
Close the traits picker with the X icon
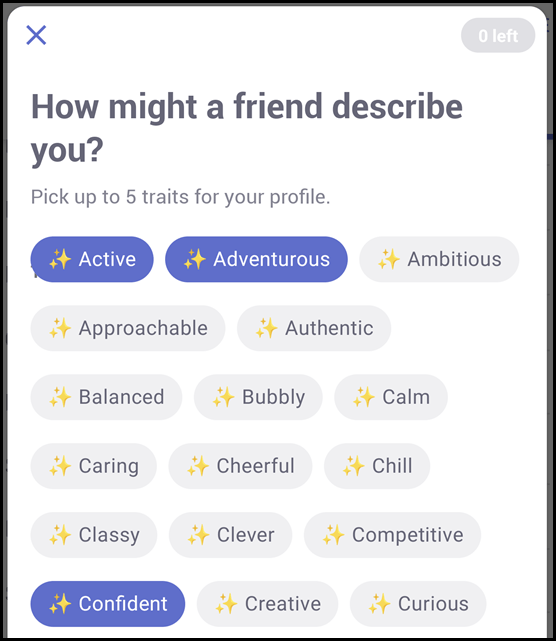36,35
